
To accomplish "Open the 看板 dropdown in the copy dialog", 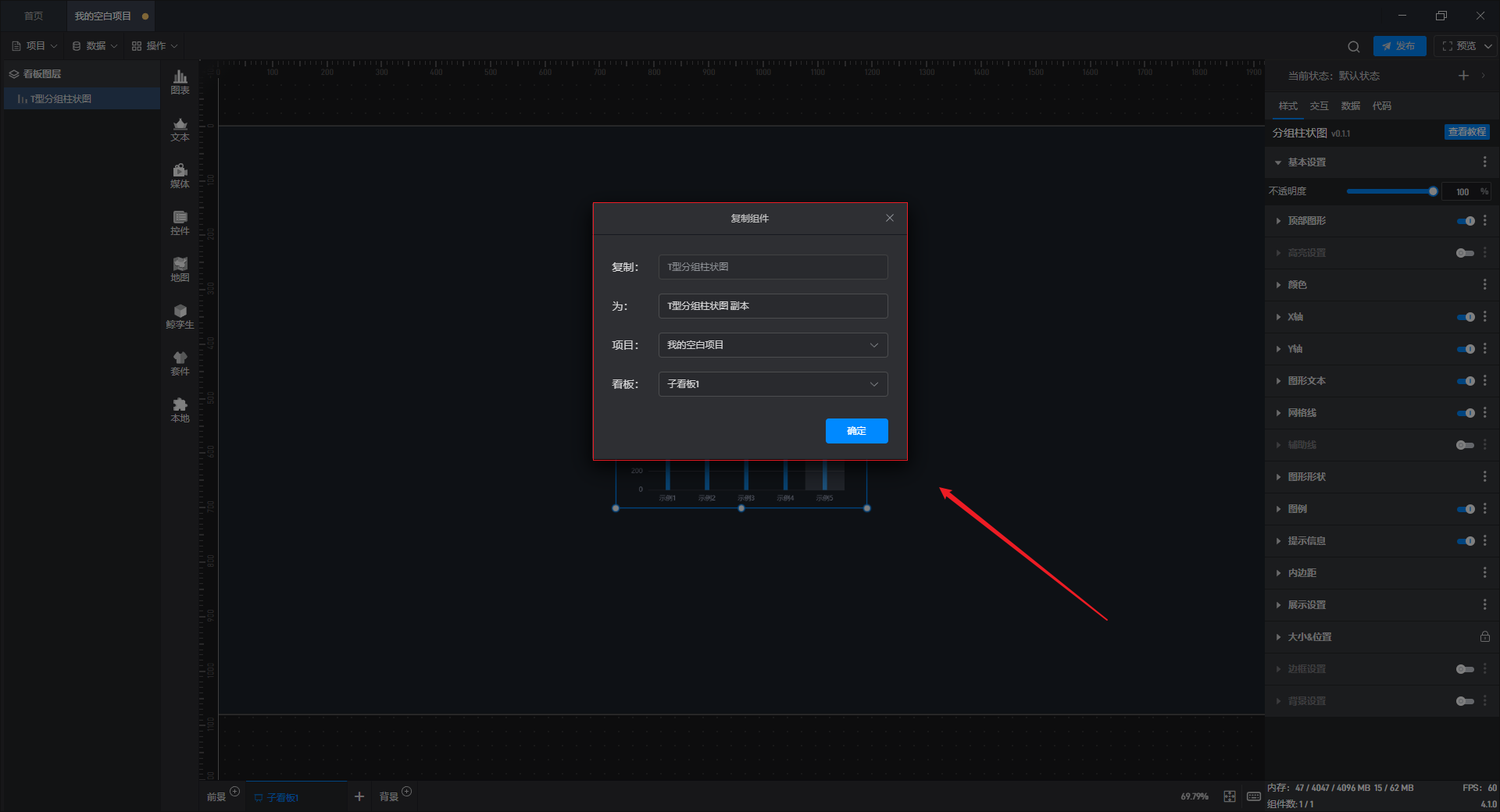I will 773,384.
